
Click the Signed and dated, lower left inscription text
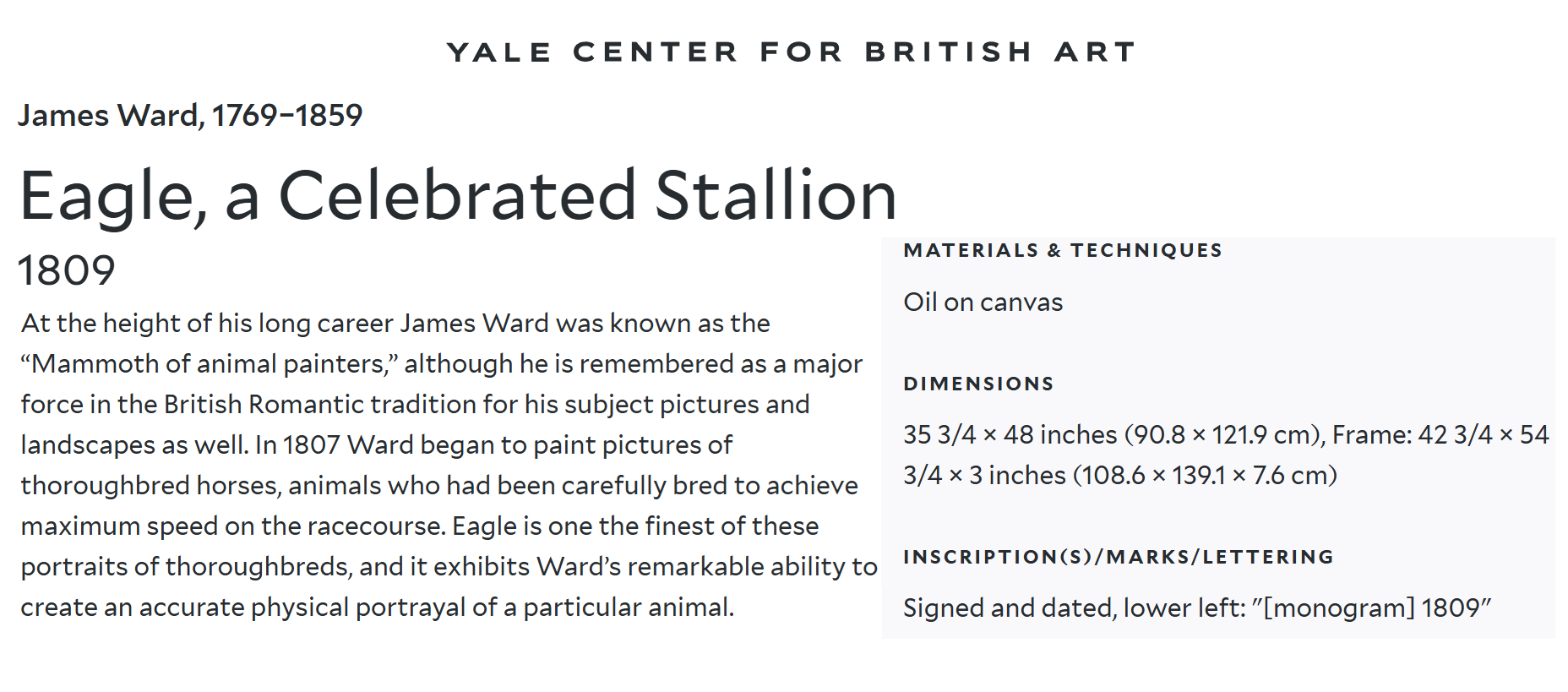tap(1197, 608)
